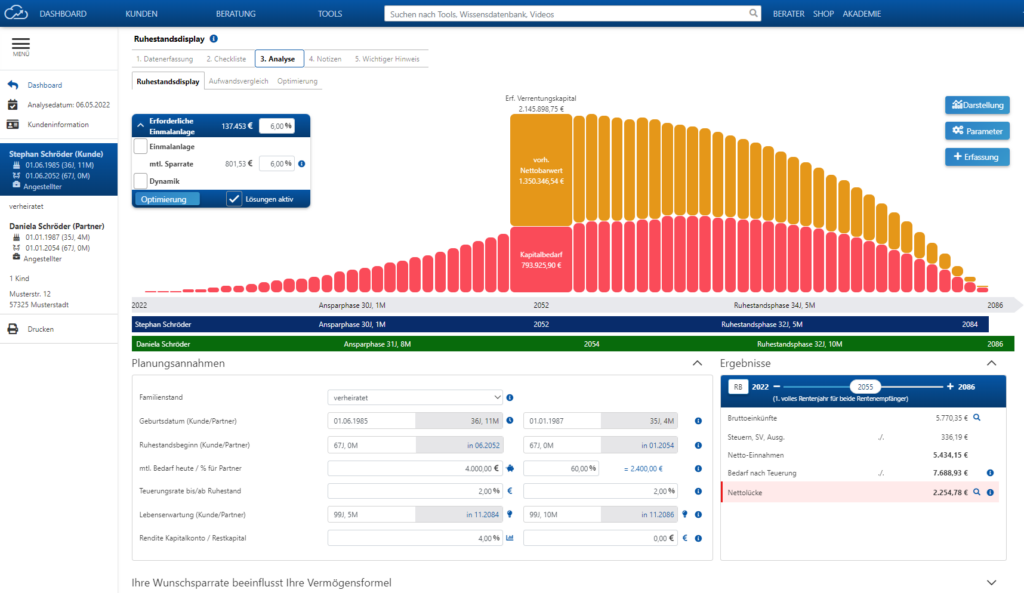Enable the Dynamik checkbox
1024x593 pixels.
click(141, 181)
